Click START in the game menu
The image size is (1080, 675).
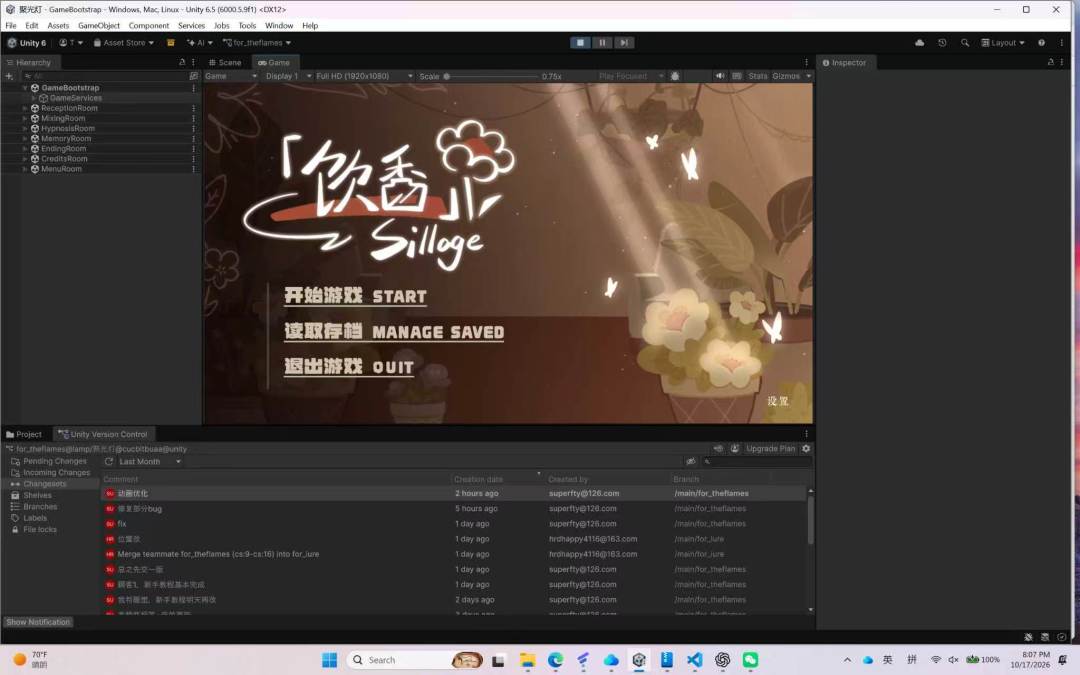click(x=355, y=296)
